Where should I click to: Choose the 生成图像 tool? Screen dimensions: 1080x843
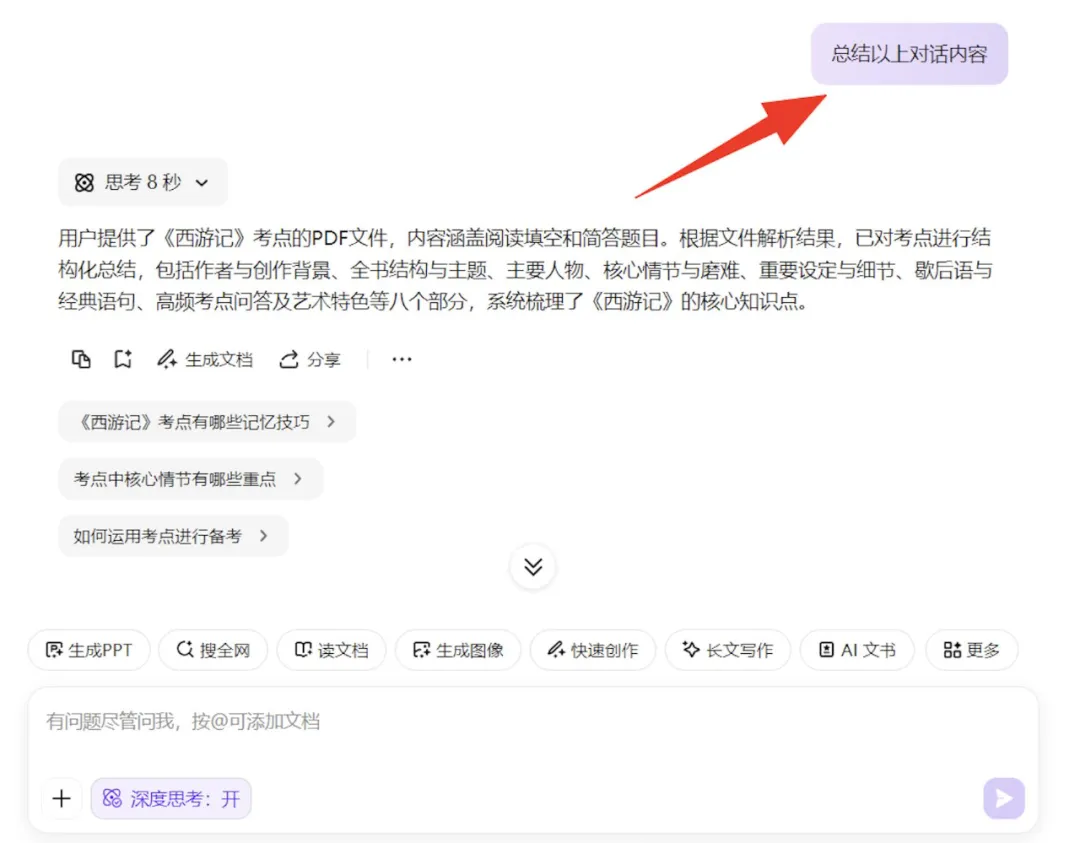point(458,649)
